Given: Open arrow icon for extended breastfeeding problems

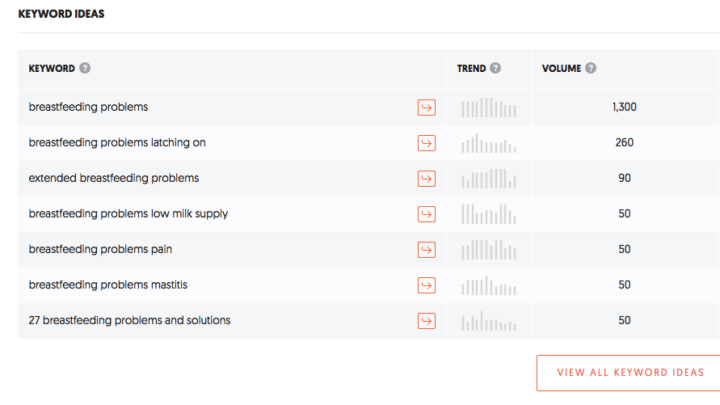Looking at the screenshot, I should click(x=427, y=179).
